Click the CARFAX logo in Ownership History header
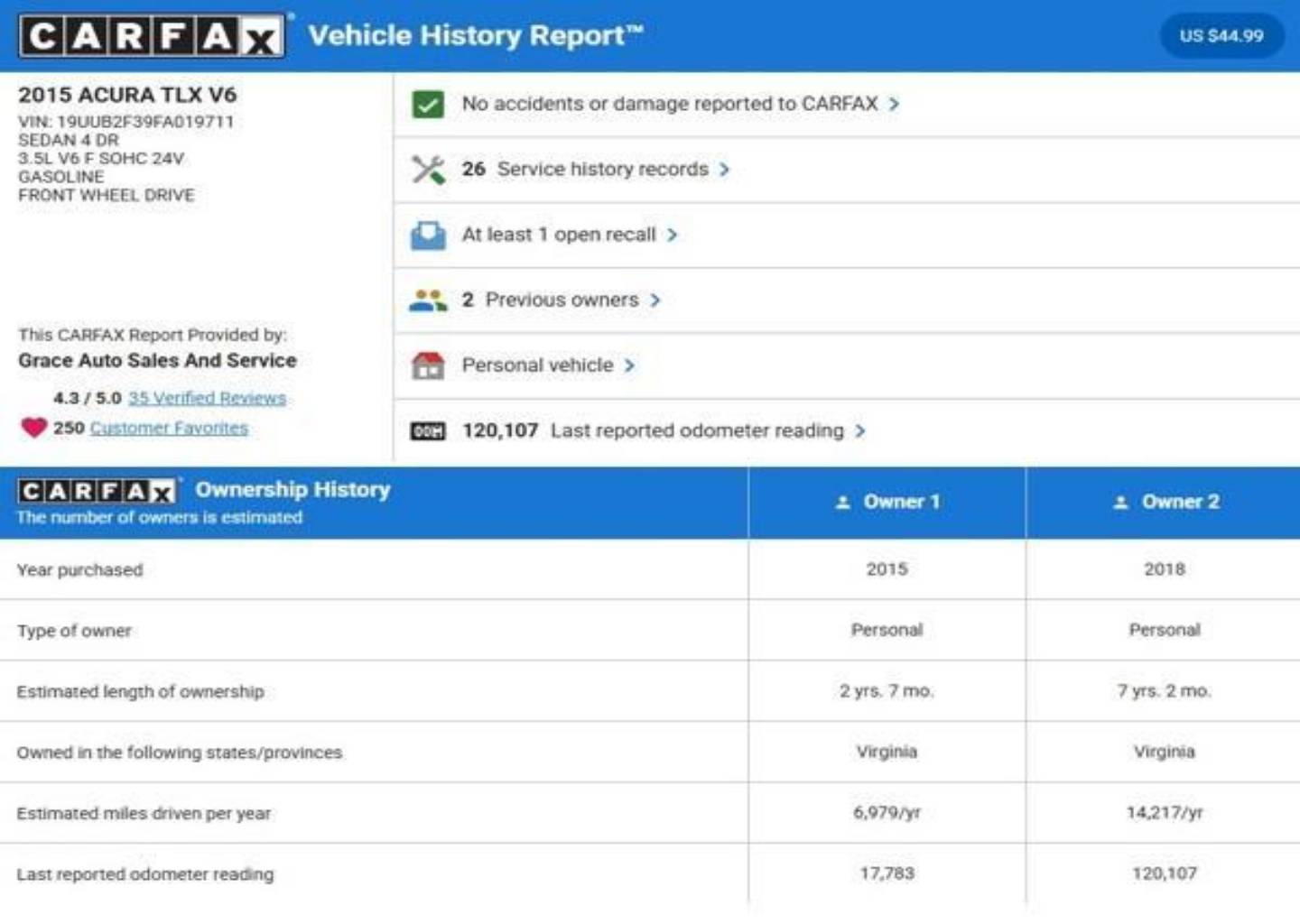1300x924 pixels. tap(96, 491)
